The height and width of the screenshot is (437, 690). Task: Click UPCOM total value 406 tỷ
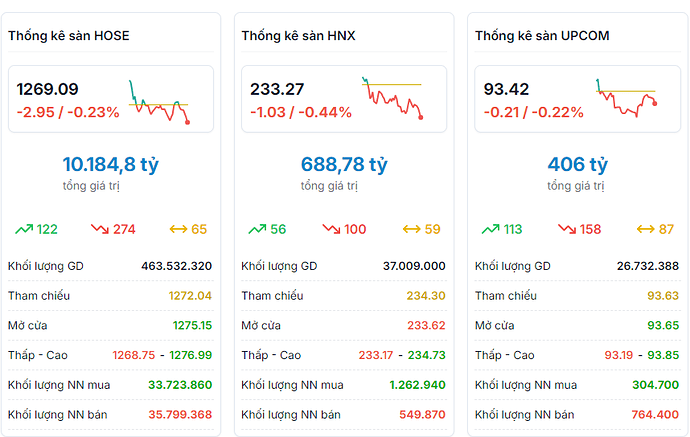click(x=577, y=164)
